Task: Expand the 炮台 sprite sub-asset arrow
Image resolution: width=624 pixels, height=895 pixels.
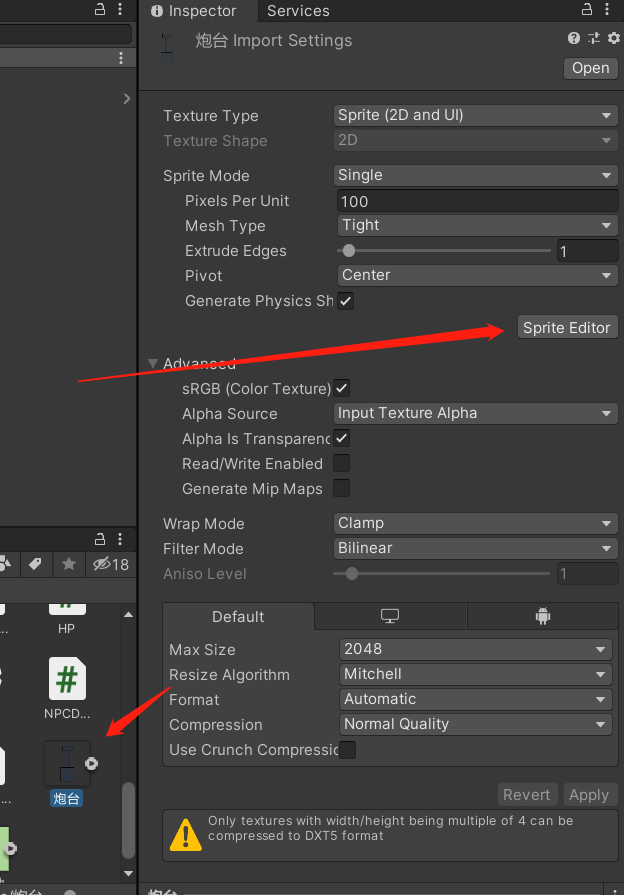Action: click(x=91, y=763)
